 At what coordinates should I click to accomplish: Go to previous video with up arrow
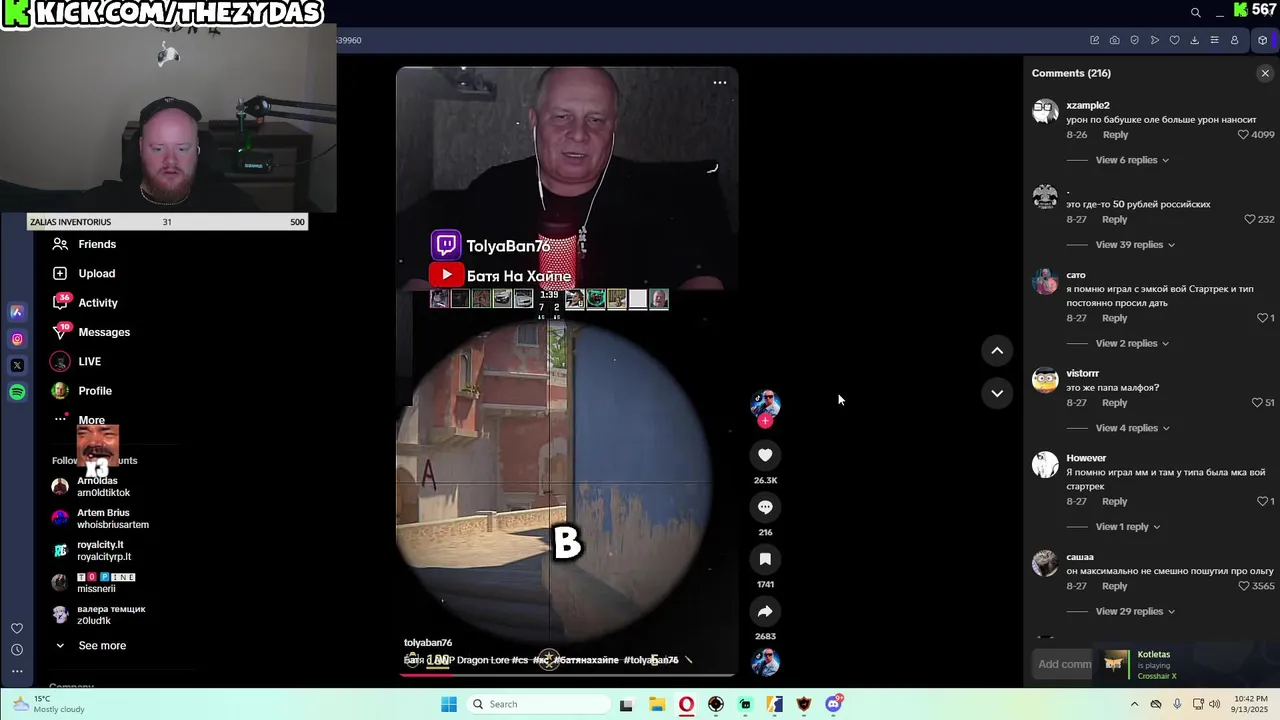click(x=997, y=350)
